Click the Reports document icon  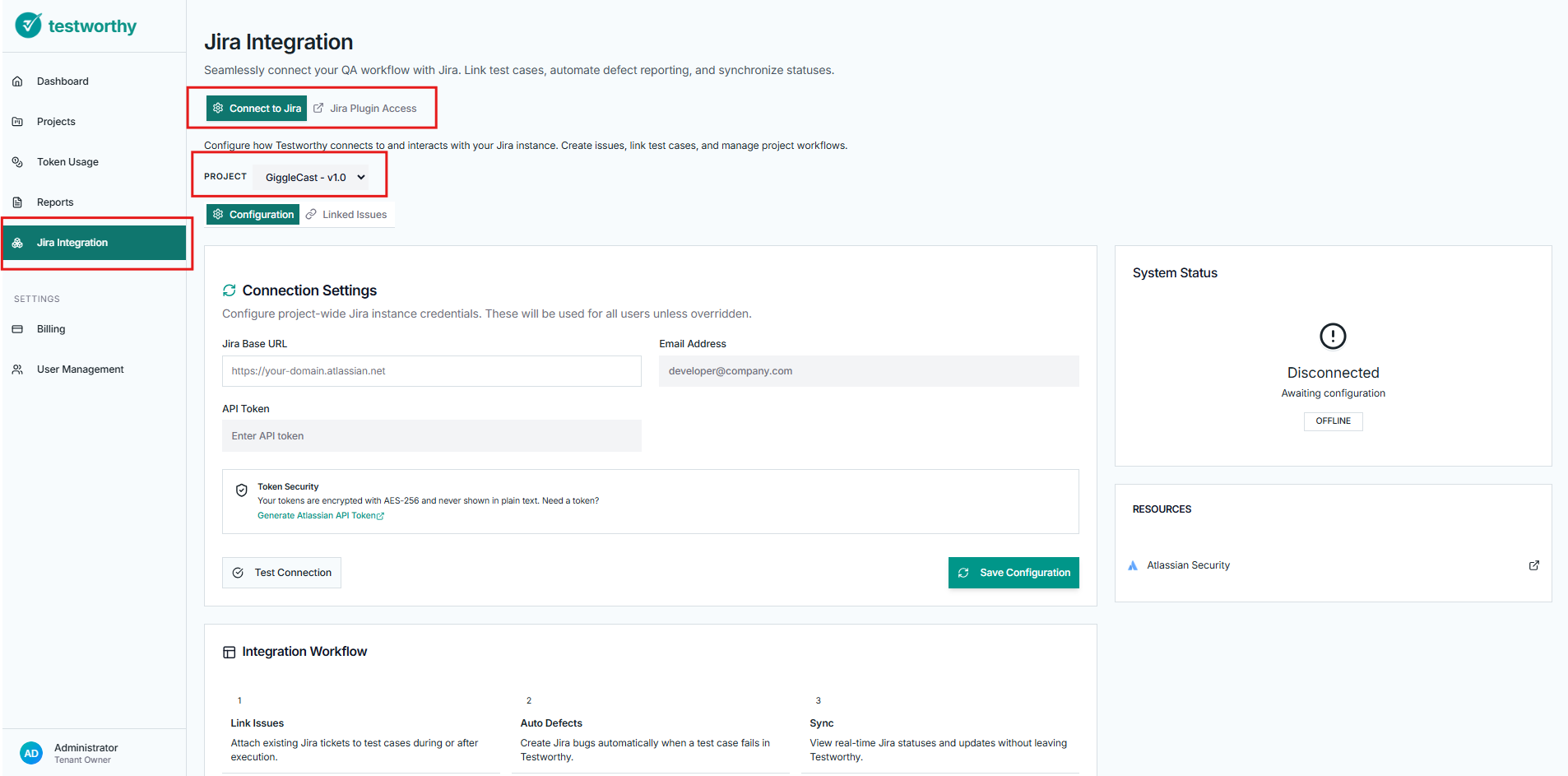tap(17, 202)
